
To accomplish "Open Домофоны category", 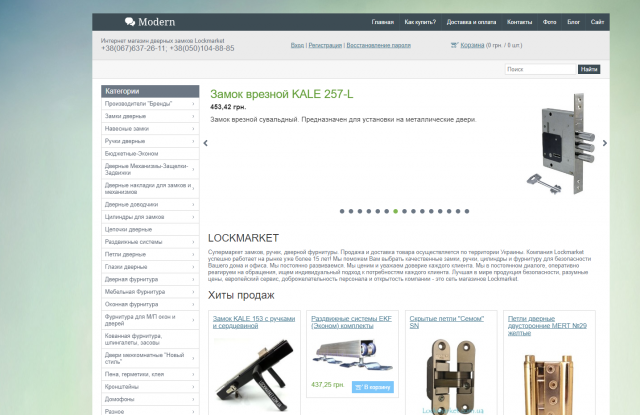I will tap(150, 399).
